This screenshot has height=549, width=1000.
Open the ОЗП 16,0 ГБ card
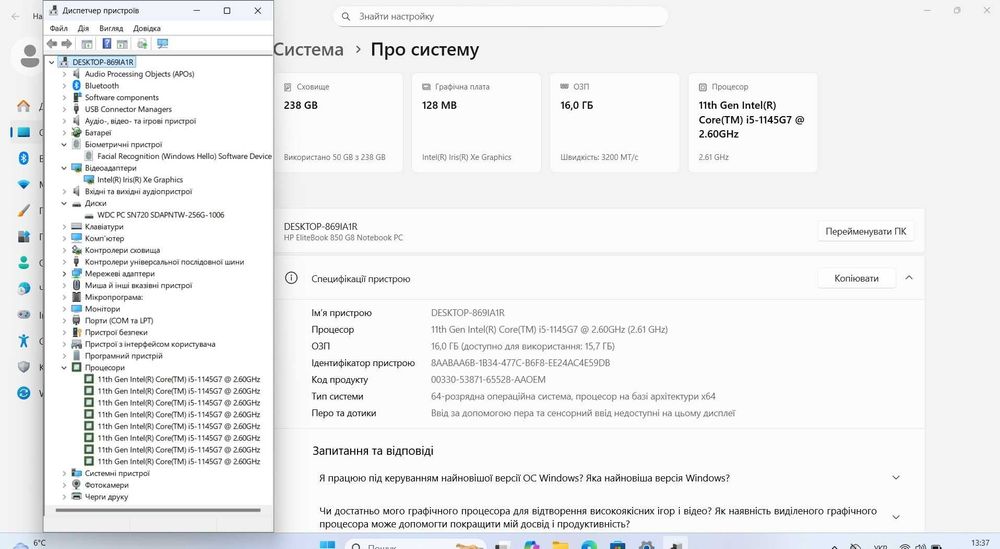[x=614, y=122]
